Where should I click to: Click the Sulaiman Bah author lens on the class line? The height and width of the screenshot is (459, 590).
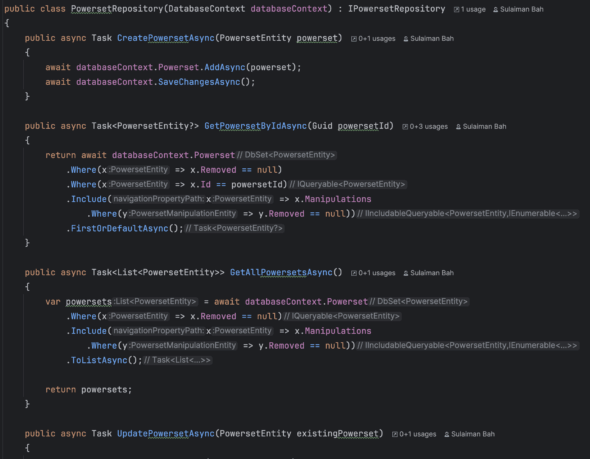518,9
